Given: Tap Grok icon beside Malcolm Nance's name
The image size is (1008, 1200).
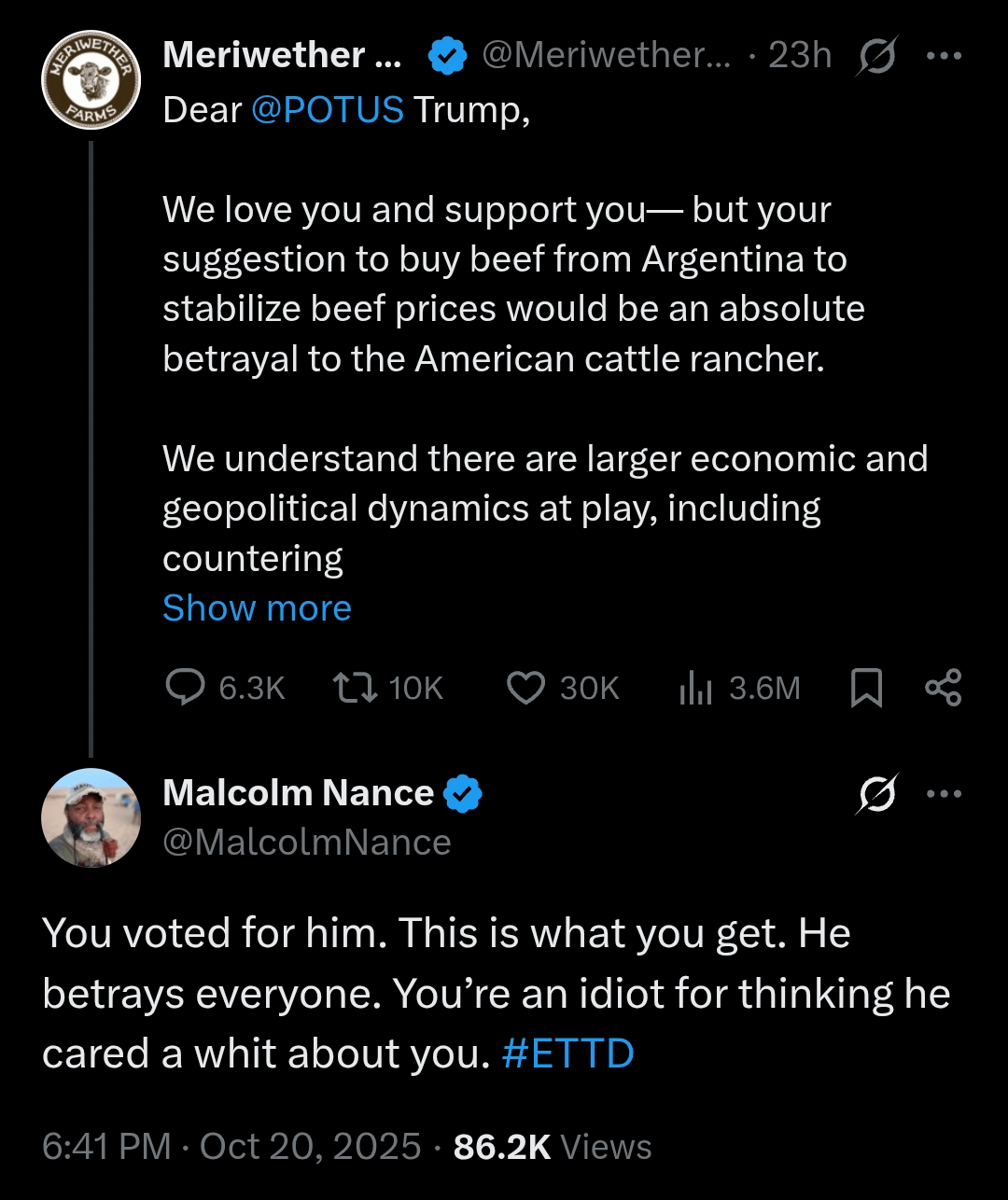Looking at the screenshot, I should [876, 794].
